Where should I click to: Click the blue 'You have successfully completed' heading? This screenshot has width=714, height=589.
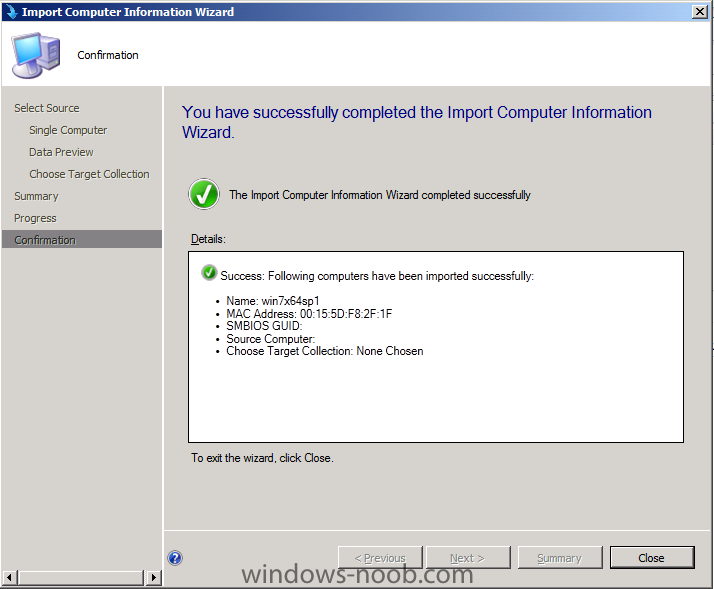click(x=417, y=122)
